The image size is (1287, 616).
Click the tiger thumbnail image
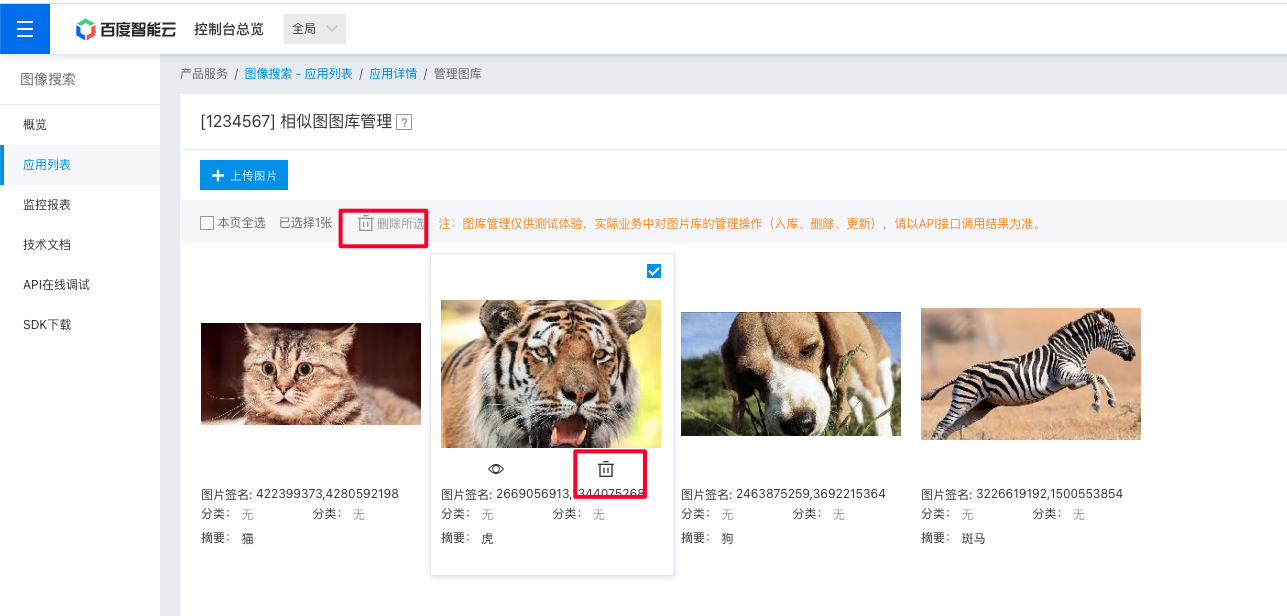[x=551, y=374]
